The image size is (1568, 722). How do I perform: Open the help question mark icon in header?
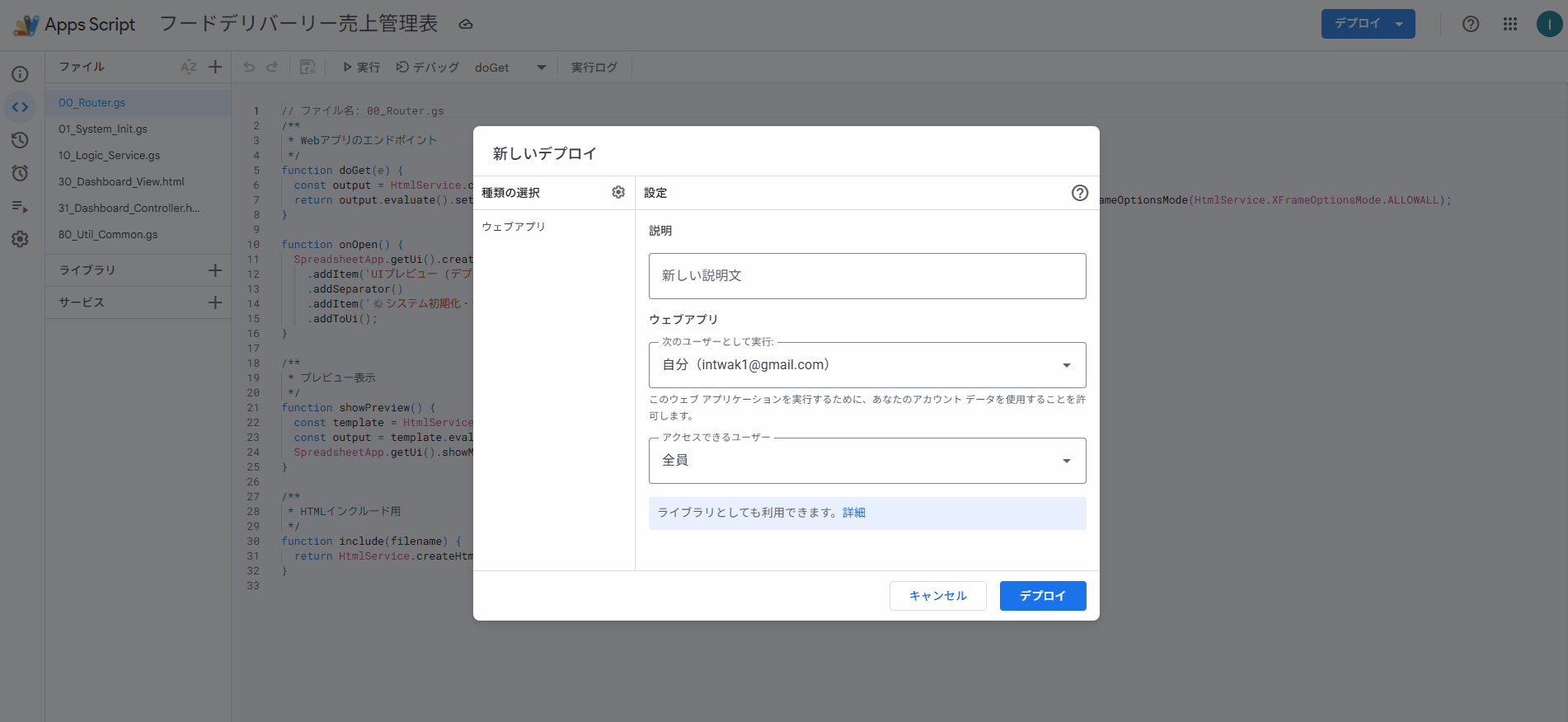click(1471, 24)
